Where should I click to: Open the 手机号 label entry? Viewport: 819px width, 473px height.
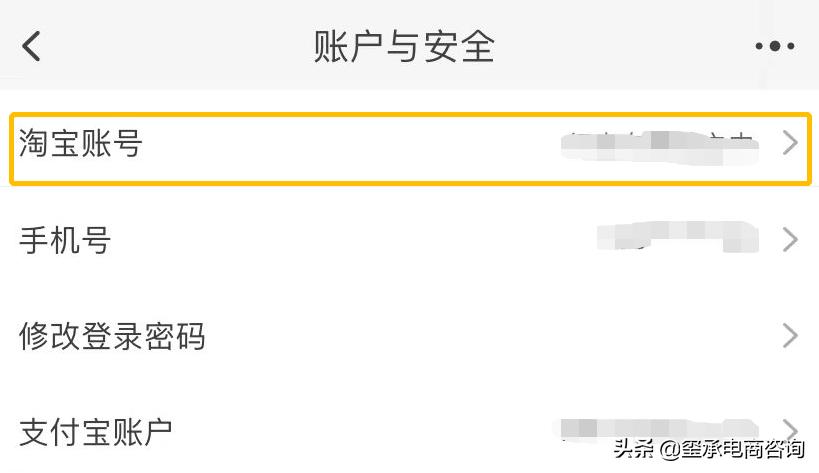(65, 240)
